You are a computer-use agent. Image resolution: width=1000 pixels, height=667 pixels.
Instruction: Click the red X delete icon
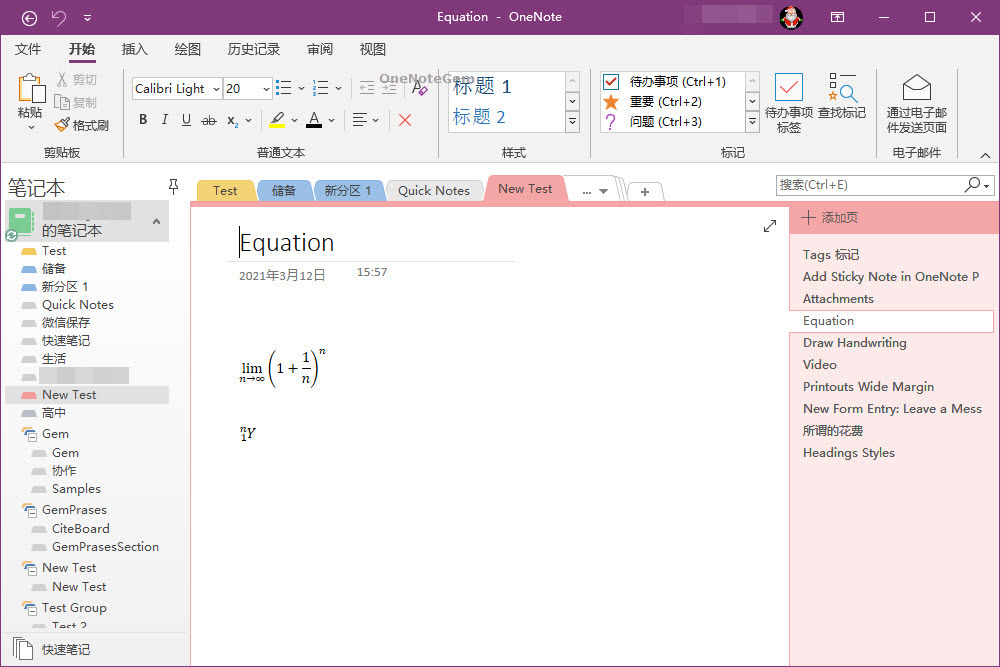tap(405, 120)
